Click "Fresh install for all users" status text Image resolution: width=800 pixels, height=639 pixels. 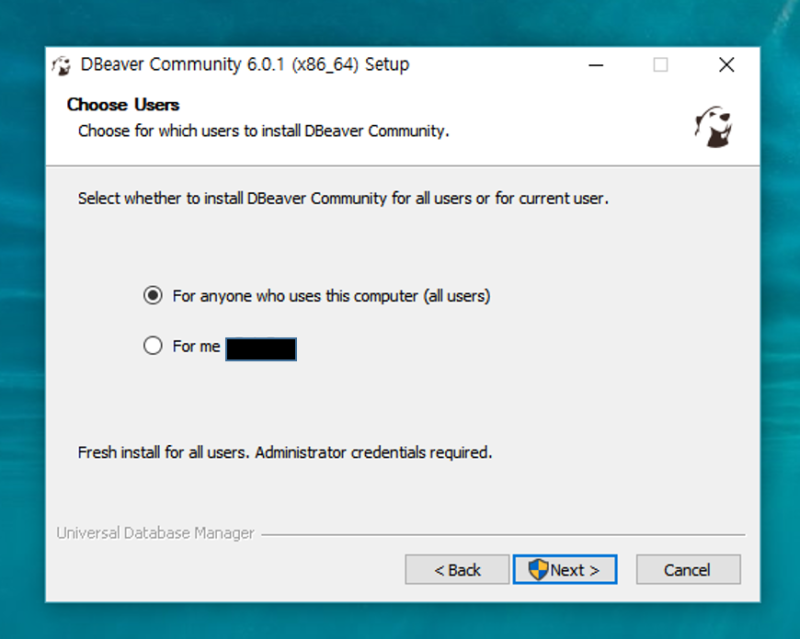point(285,452)
